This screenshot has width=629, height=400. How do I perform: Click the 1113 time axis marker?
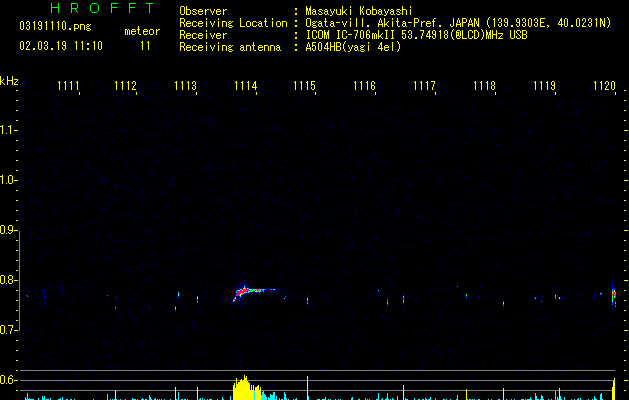[x=185, y=85]
